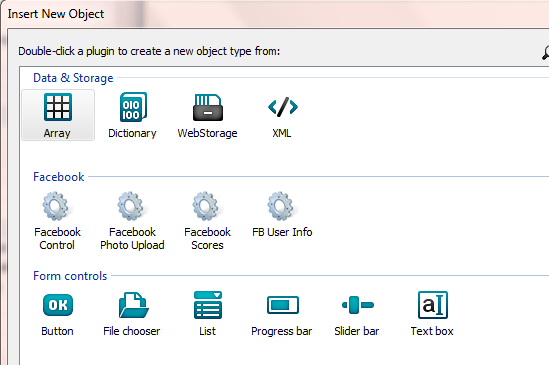Click the search magnifier icon
Viewport: 549px width, 365px height.
(545, 53)
